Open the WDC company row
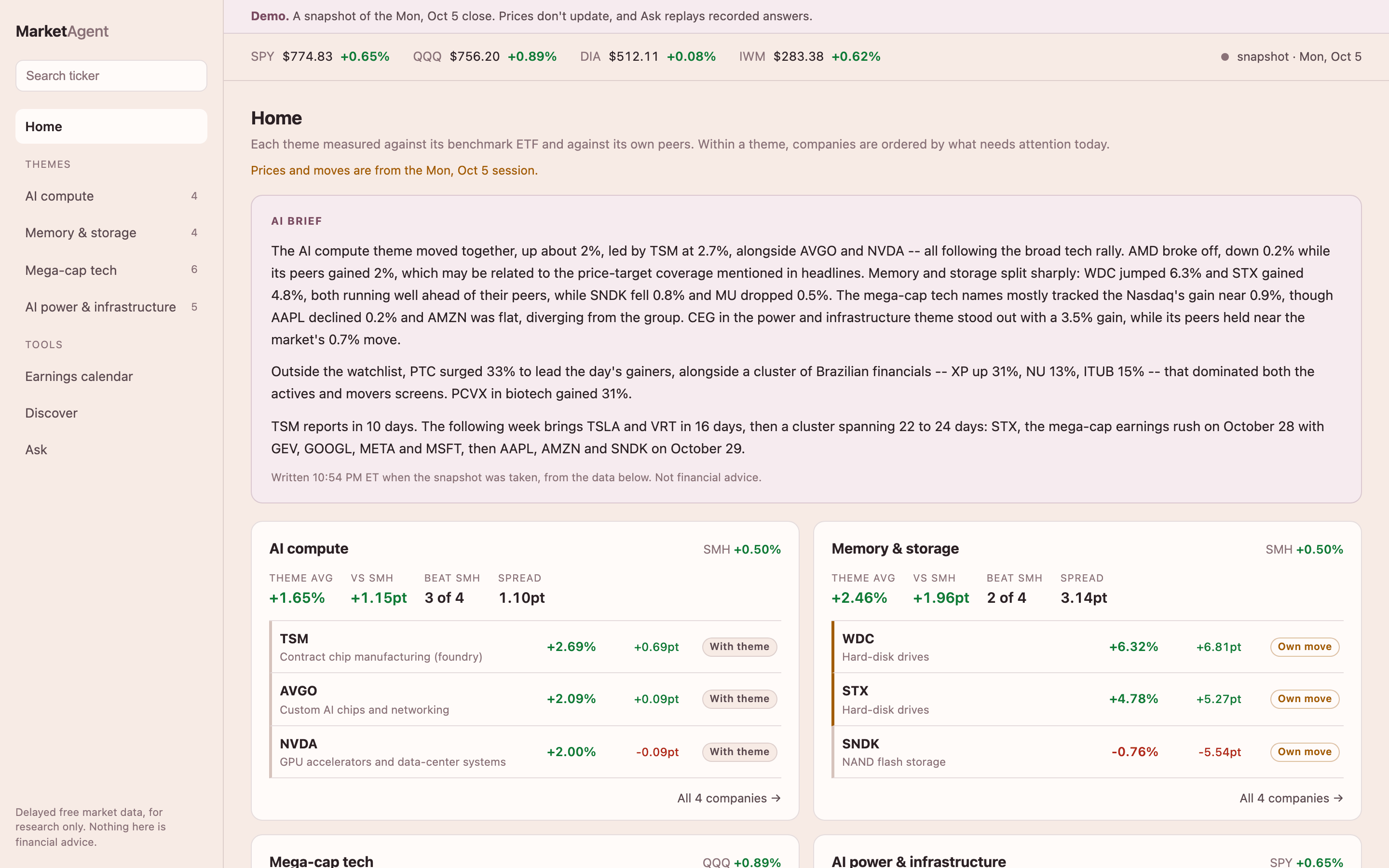 pyautogui.click(x=1088, y=647)
